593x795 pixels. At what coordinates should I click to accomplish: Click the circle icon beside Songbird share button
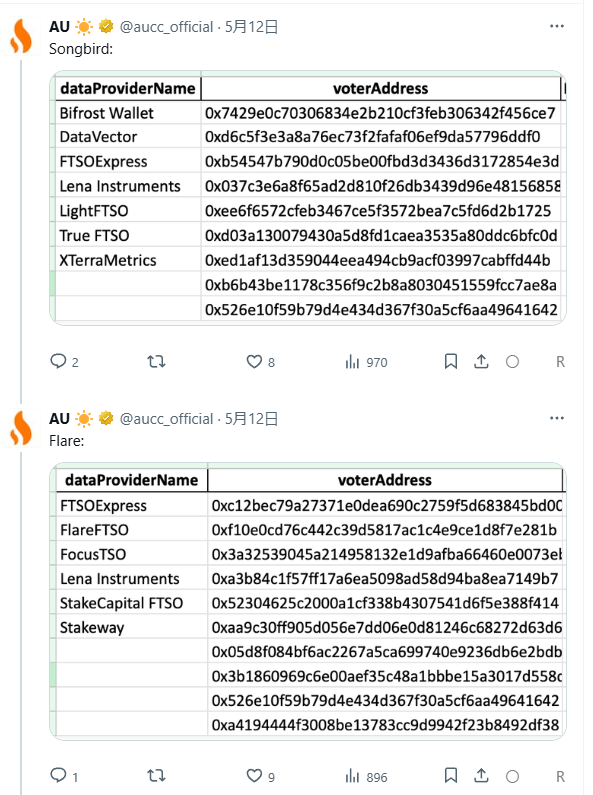point(512,362)
